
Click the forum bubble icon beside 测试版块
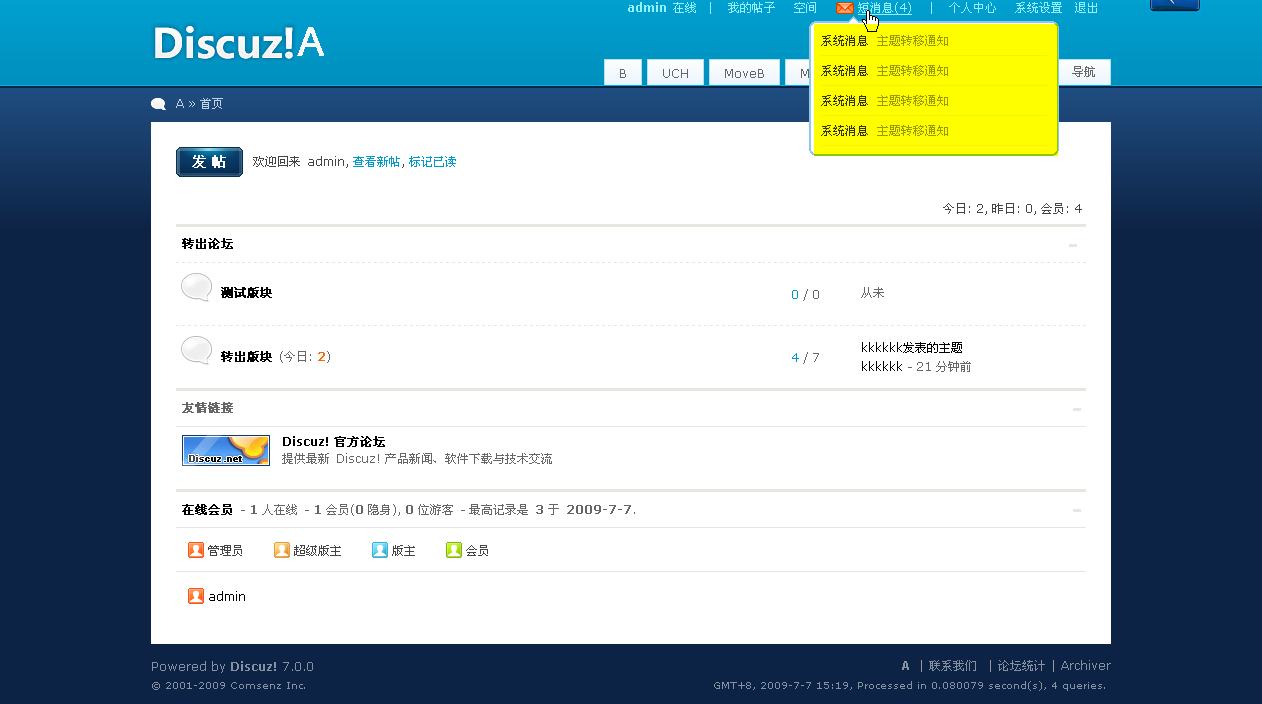[196, 288]
